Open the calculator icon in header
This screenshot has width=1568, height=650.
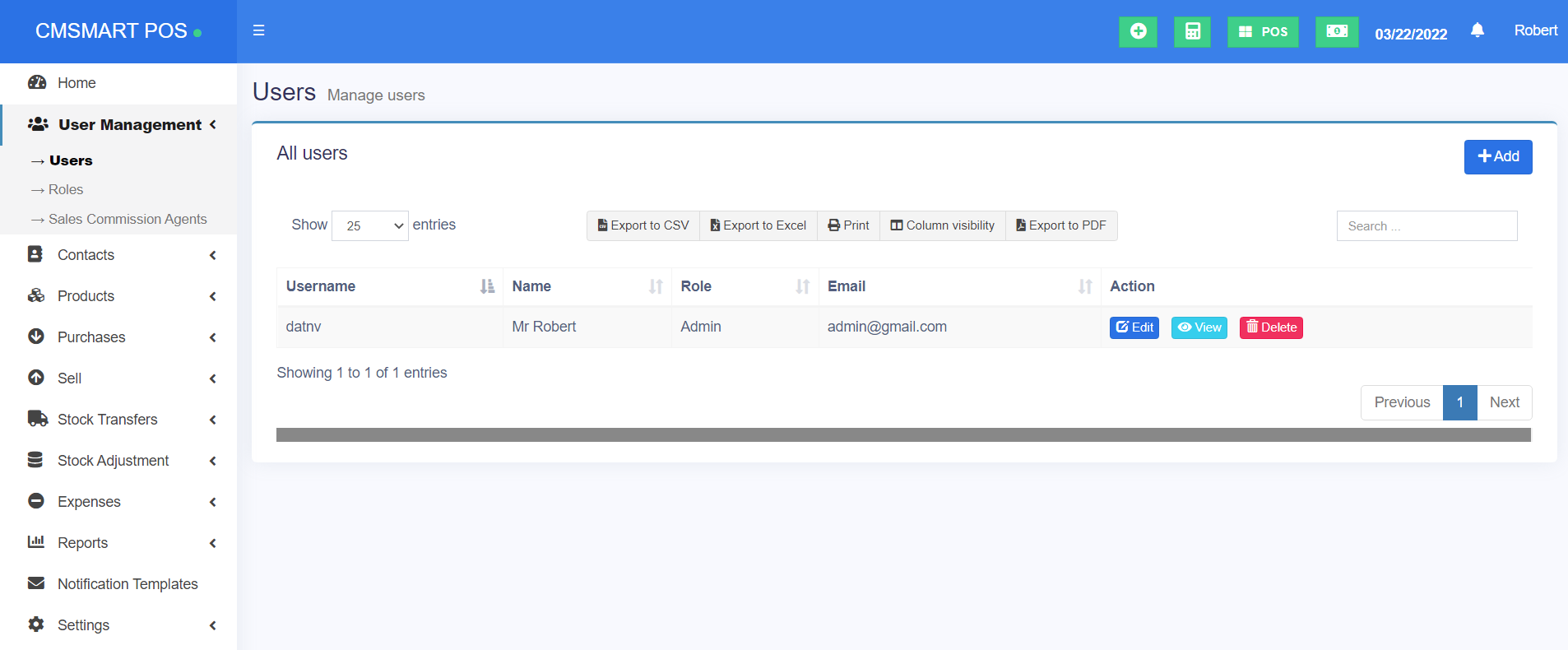tap(1192, 31)
